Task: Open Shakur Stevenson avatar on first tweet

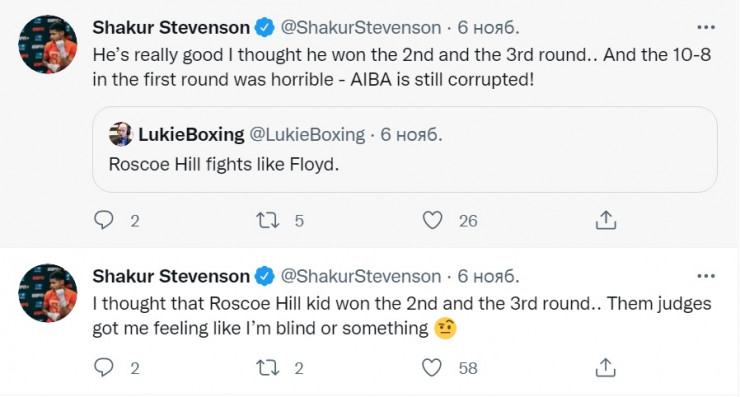Action: [x=48, y=44]
